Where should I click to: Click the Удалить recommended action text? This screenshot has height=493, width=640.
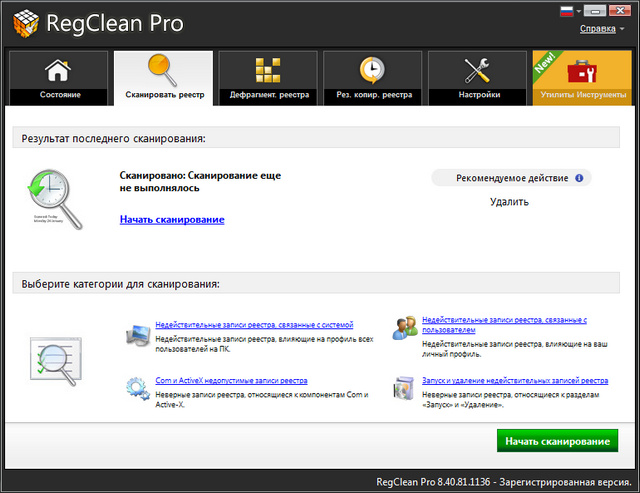click(509, 202)
